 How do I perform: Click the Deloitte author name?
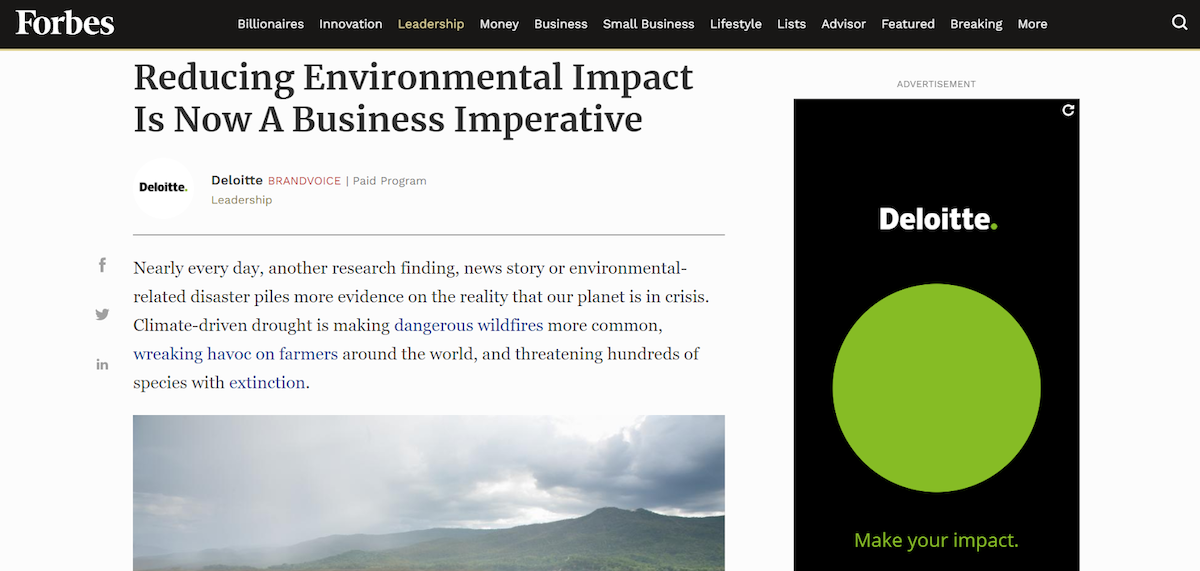(237, 180)
